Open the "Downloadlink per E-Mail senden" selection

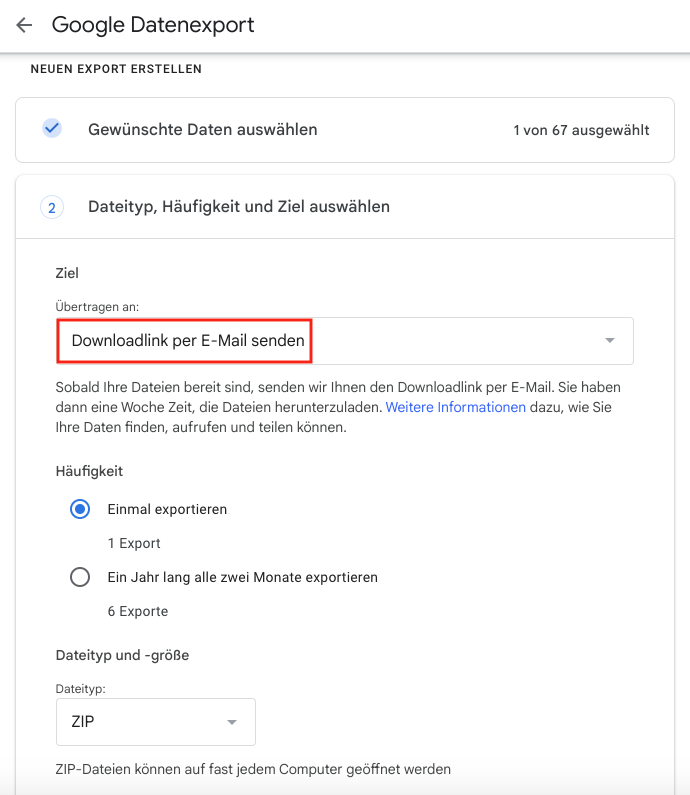point(188,341)
